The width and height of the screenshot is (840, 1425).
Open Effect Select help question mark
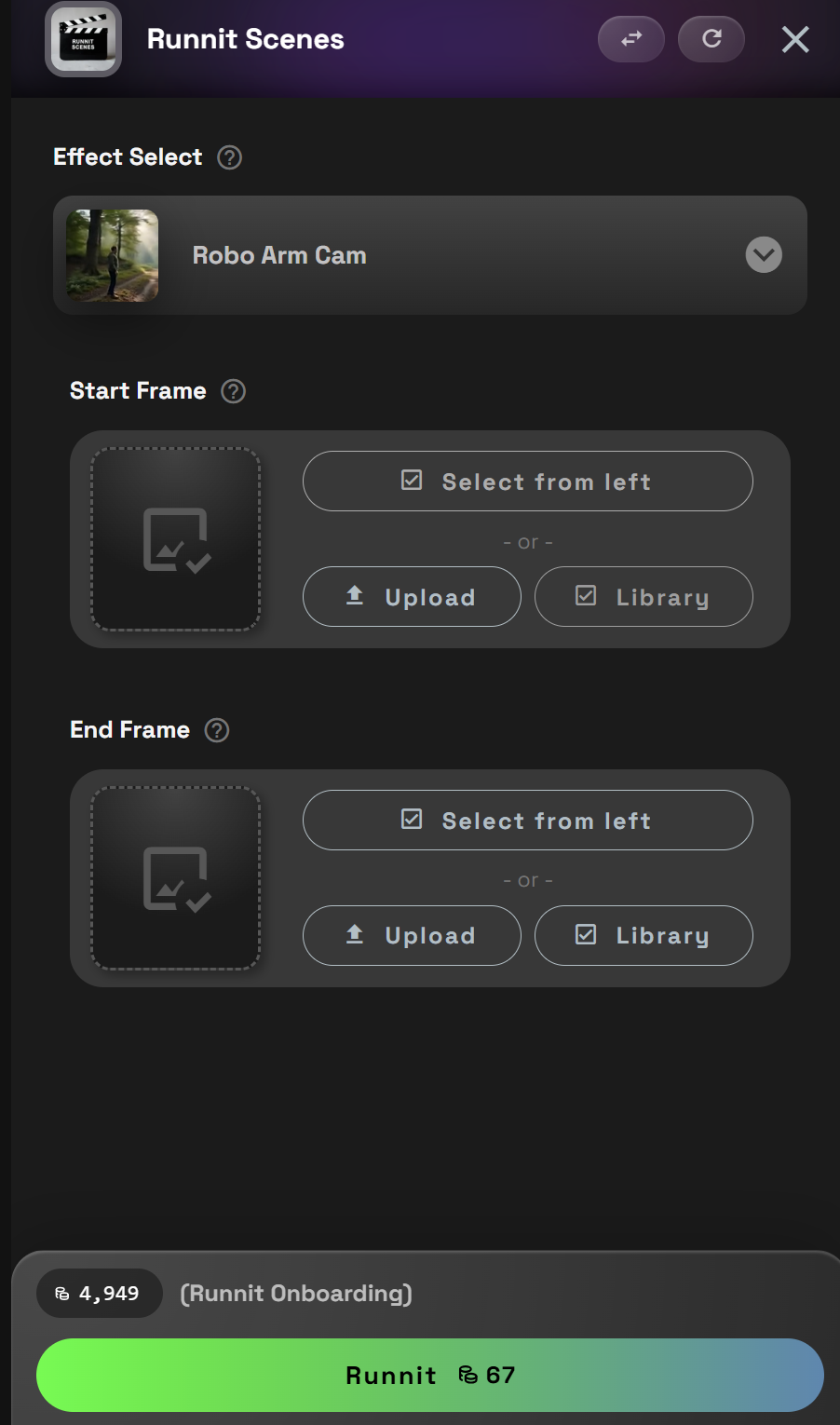point(230,157)
